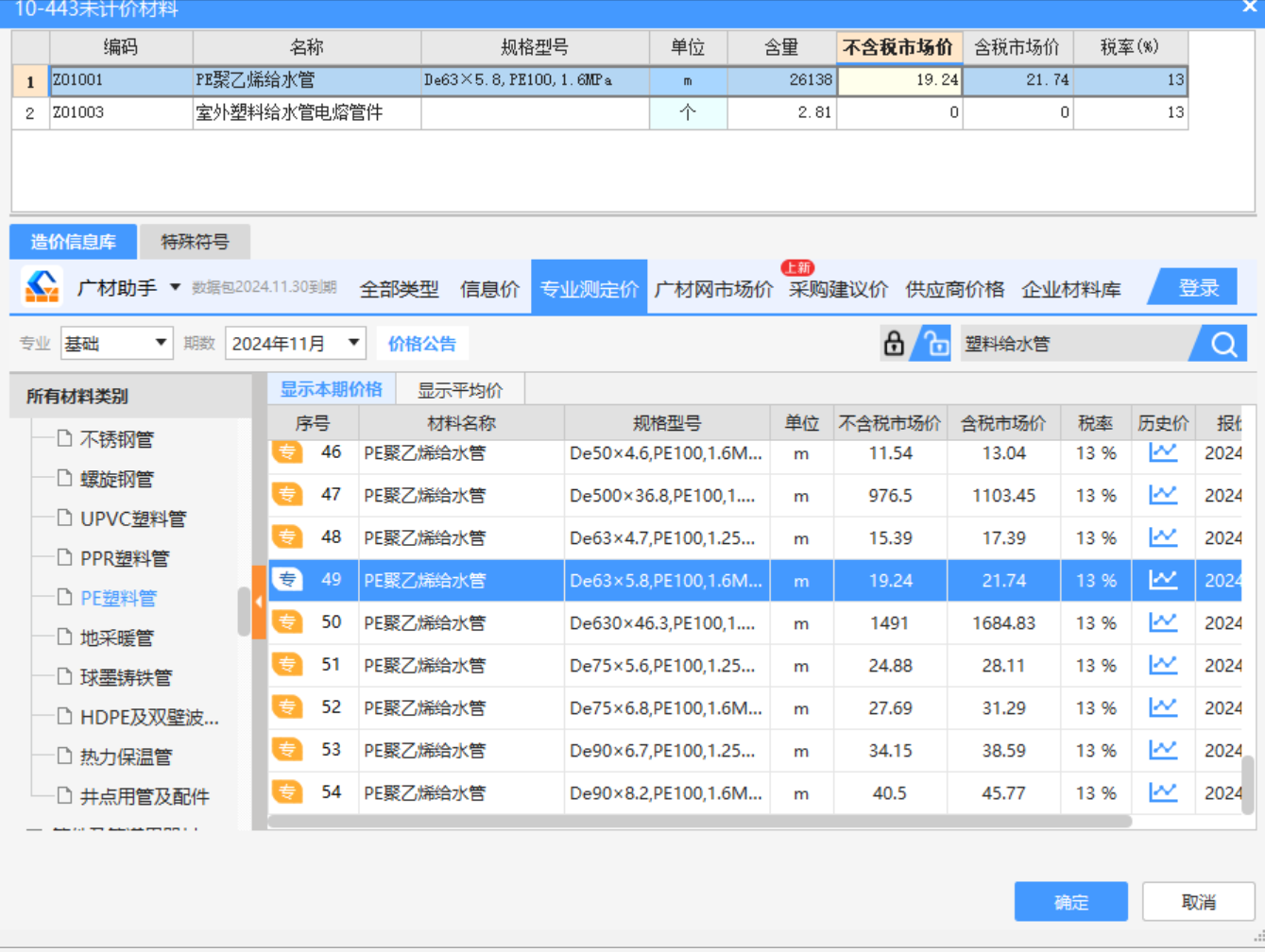The height and width of the screenshot is (952, 1265).
Task: Select the PPR塑料管 category
Action: click(125, 558)
